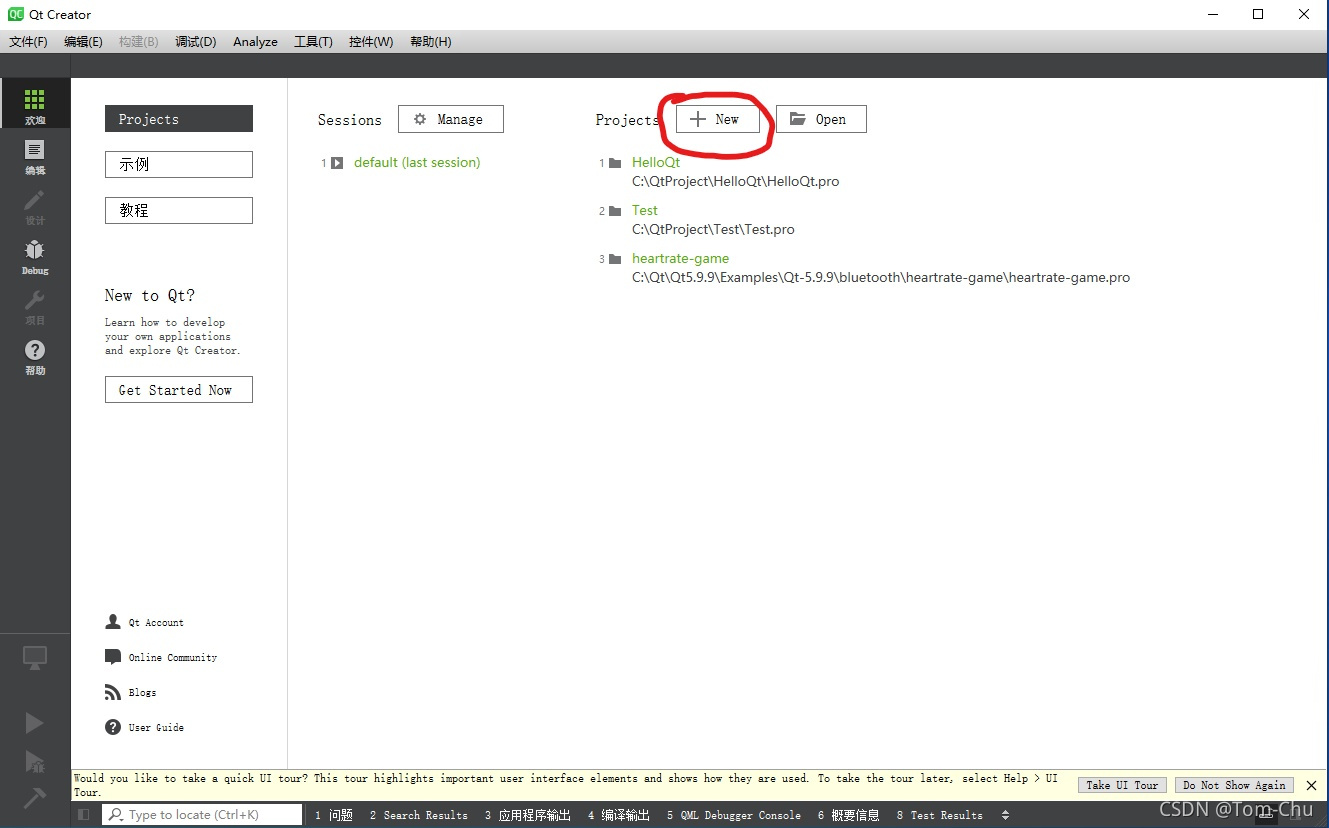Open the default (last session) link
This screenshot has height=828, width=1329.
417,163
